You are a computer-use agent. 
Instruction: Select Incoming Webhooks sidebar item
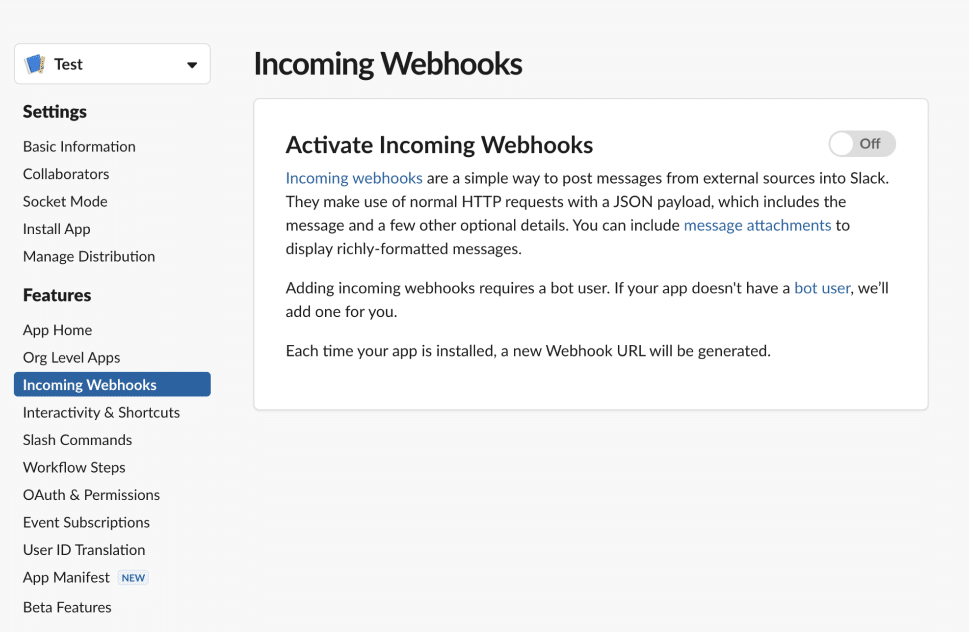[90, 385]
